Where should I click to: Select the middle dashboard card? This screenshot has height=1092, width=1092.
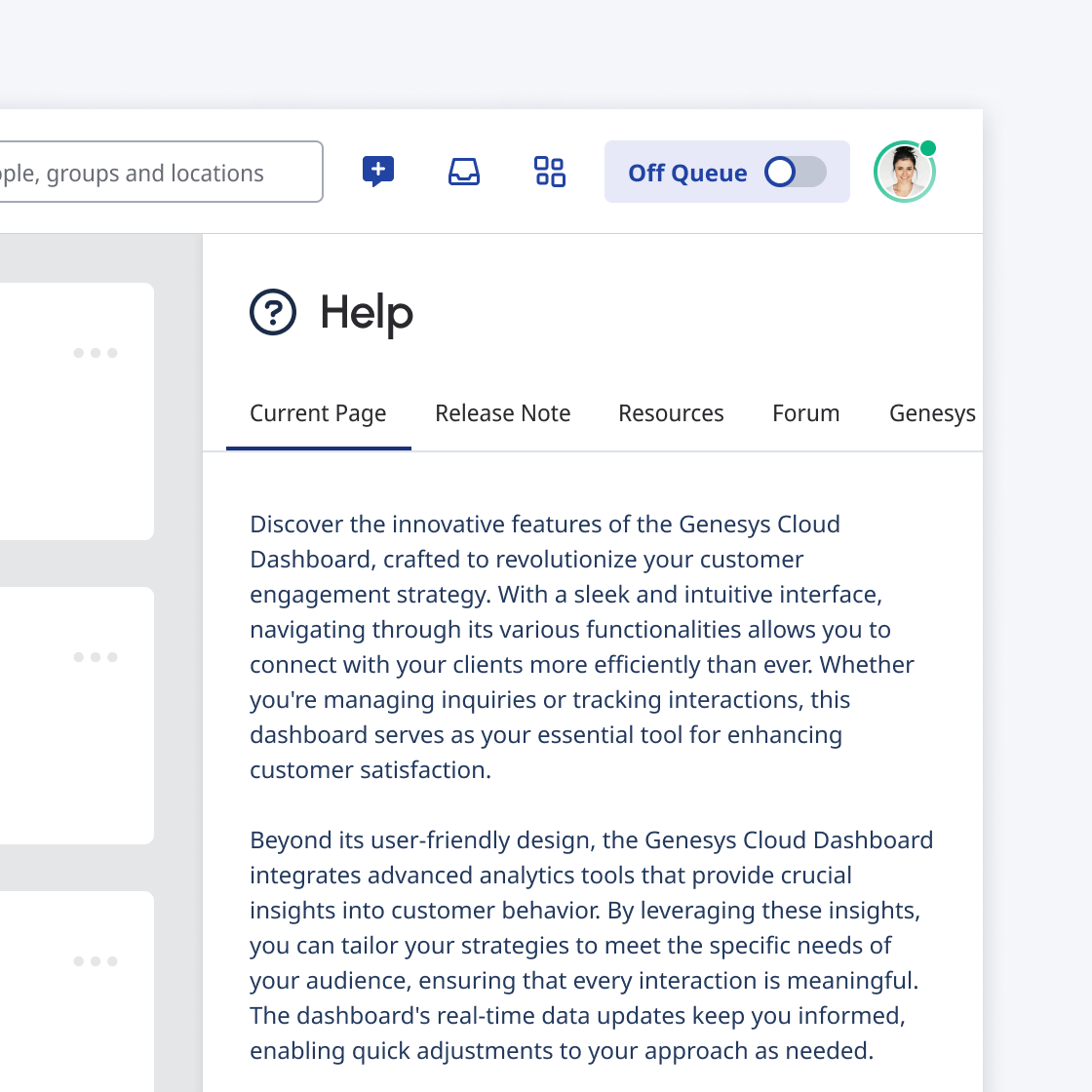[x=58, y=741]
